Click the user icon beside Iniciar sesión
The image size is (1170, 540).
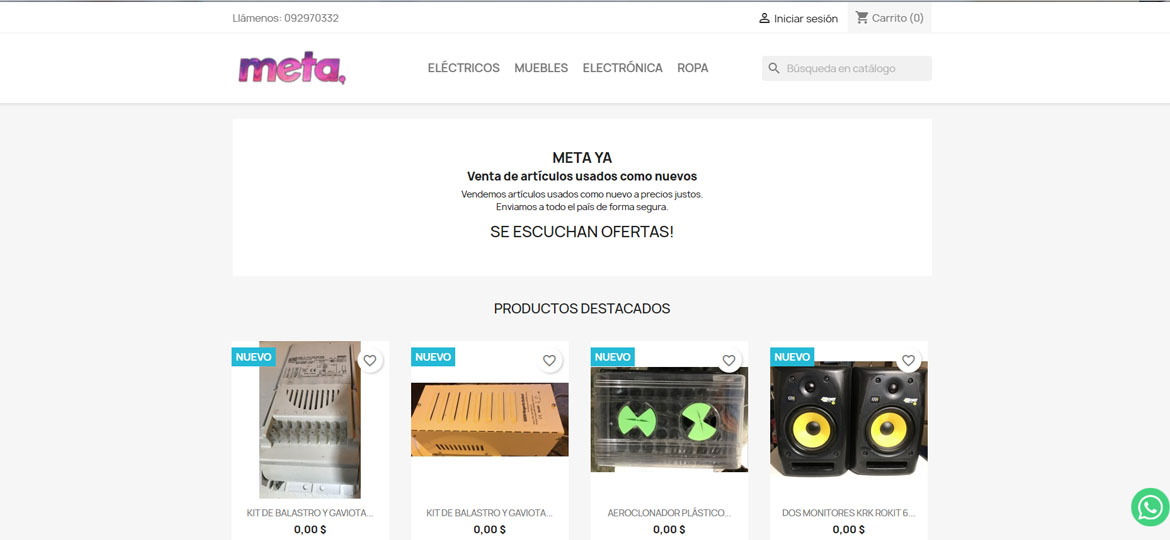coord(764,18)
